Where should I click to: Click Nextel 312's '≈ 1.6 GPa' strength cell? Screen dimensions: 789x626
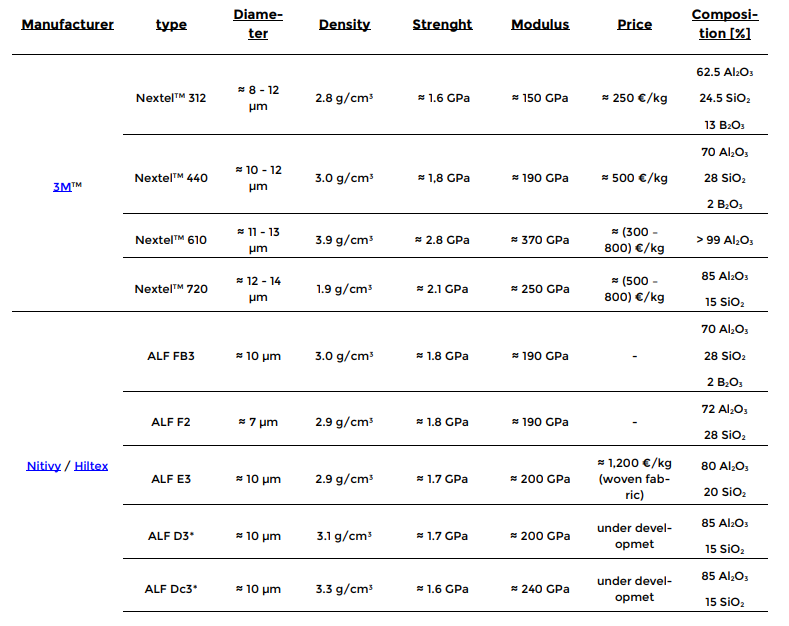[x=443, y=98]
